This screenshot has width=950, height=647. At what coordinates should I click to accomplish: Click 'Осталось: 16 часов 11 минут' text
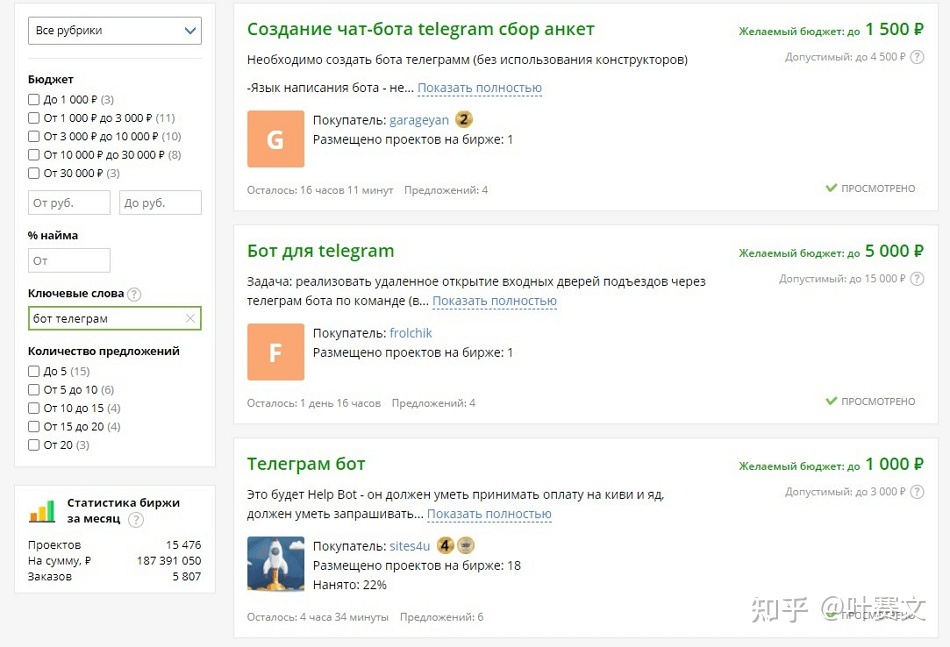[x=320, y=190]
